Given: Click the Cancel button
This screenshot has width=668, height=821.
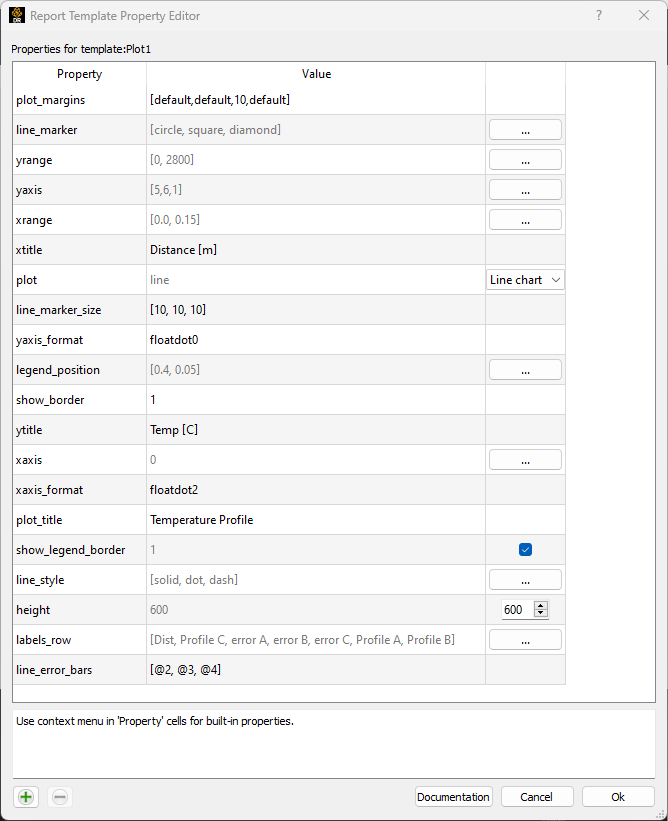Looking at the screenshot, I should pyautogui.click(x=537, y=797).
